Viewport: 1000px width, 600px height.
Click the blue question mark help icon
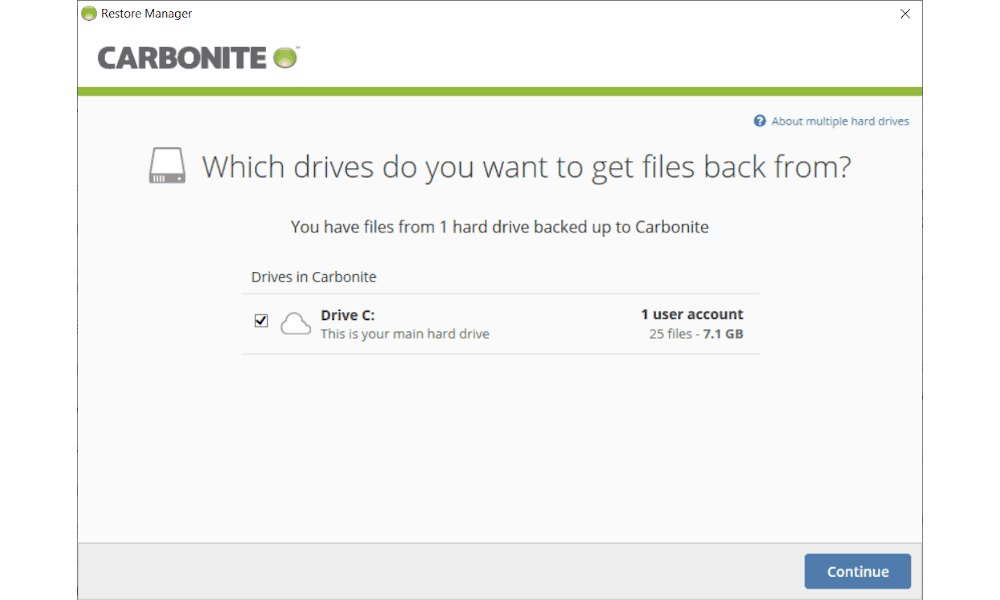click(x=759, y=120)
